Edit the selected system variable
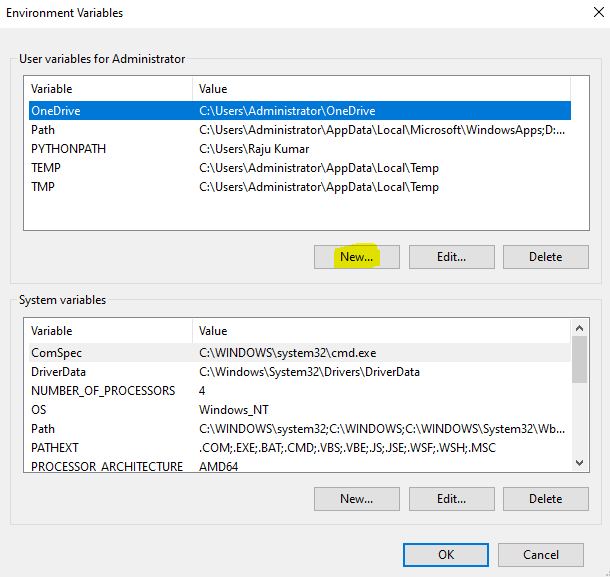 (x=451, y=498)
